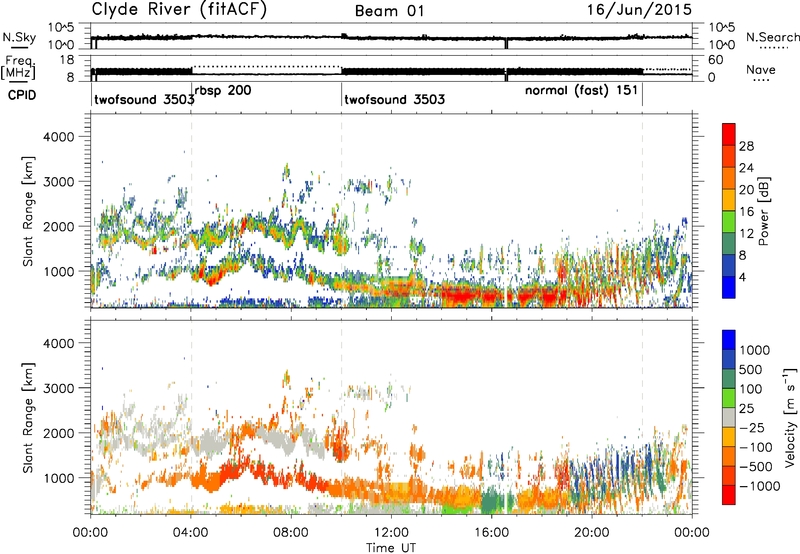The height and width of the screenshot is (554, 800).
Task: Click the 'rbsp 200' CPID label
Action: coord(223,91)
